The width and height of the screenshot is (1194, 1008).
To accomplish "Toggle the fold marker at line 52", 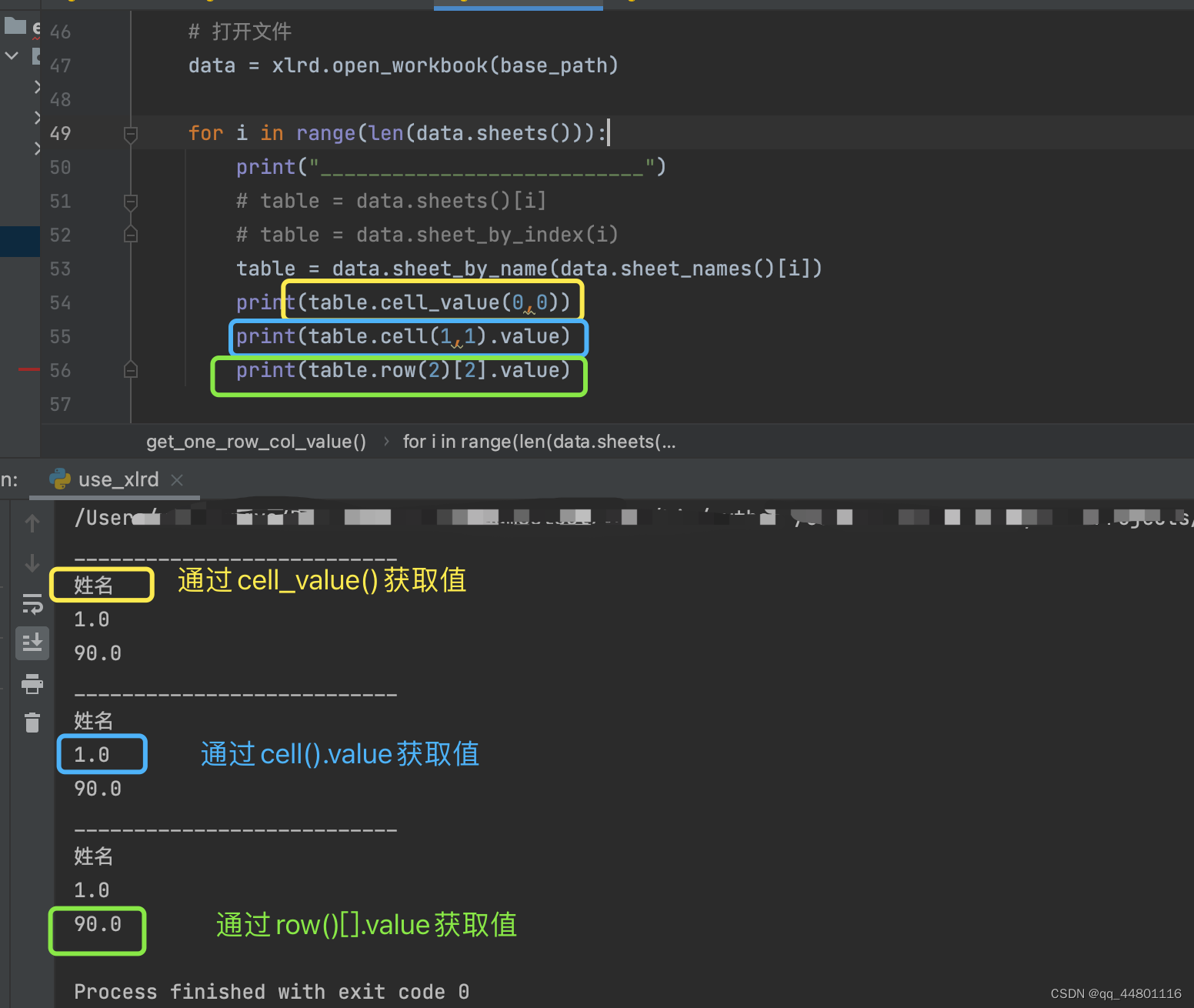I will (131, 234).
